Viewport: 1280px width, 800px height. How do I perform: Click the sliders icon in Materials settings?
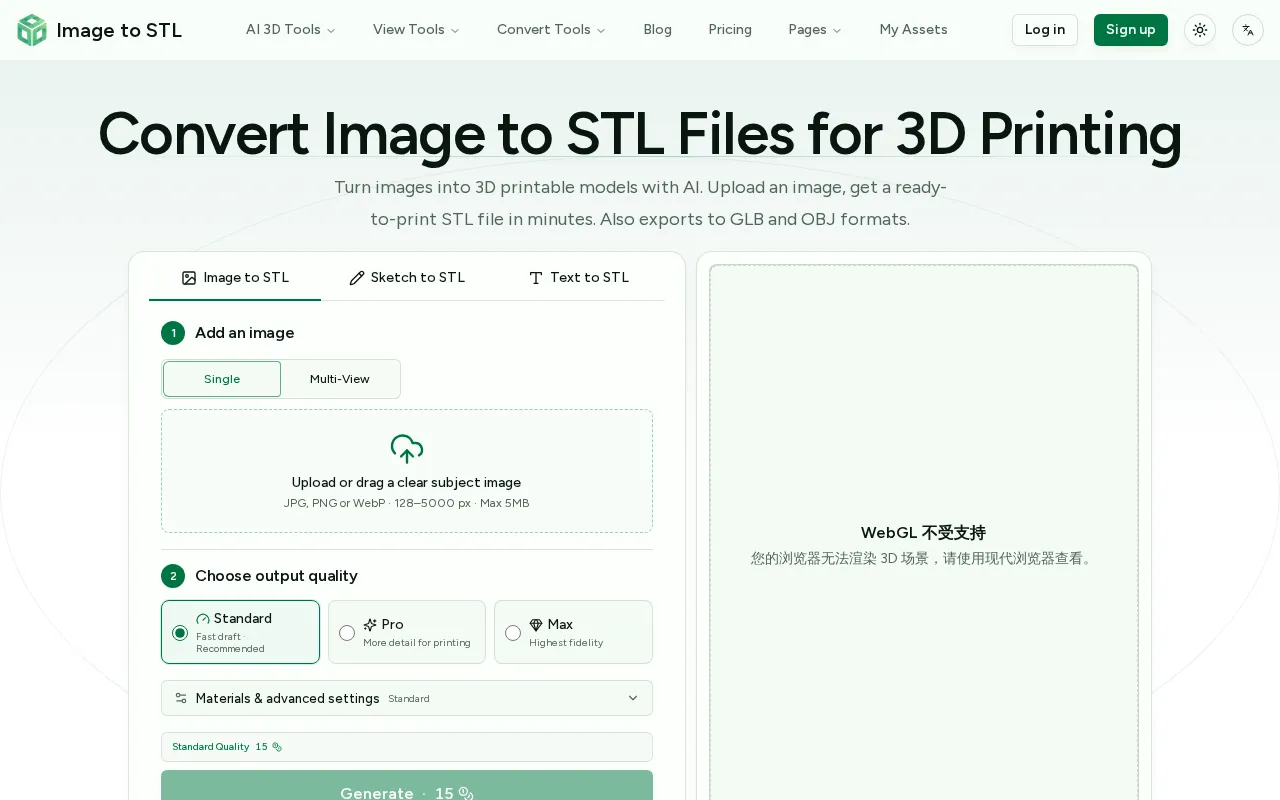(181, 698)
